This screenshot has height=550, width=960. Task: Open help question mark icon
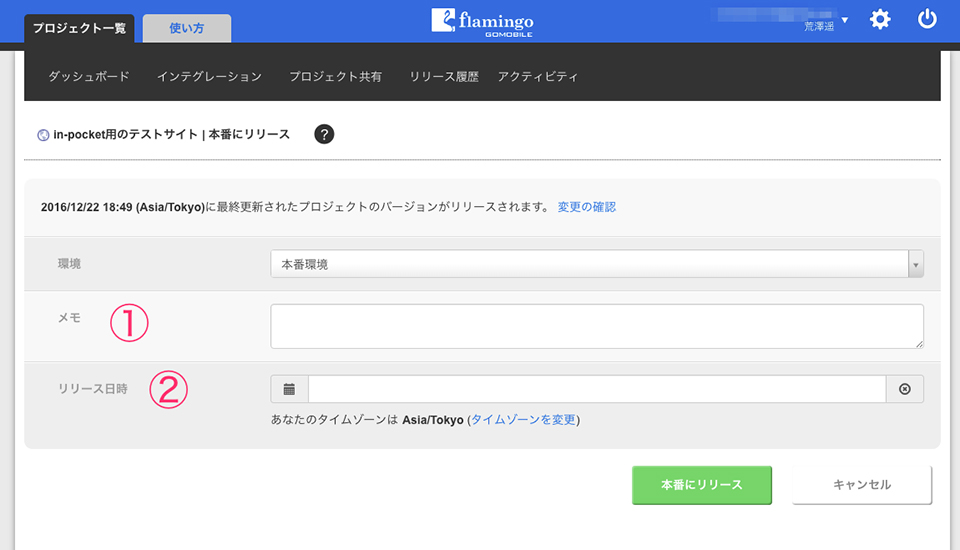[x=324, y=134]
